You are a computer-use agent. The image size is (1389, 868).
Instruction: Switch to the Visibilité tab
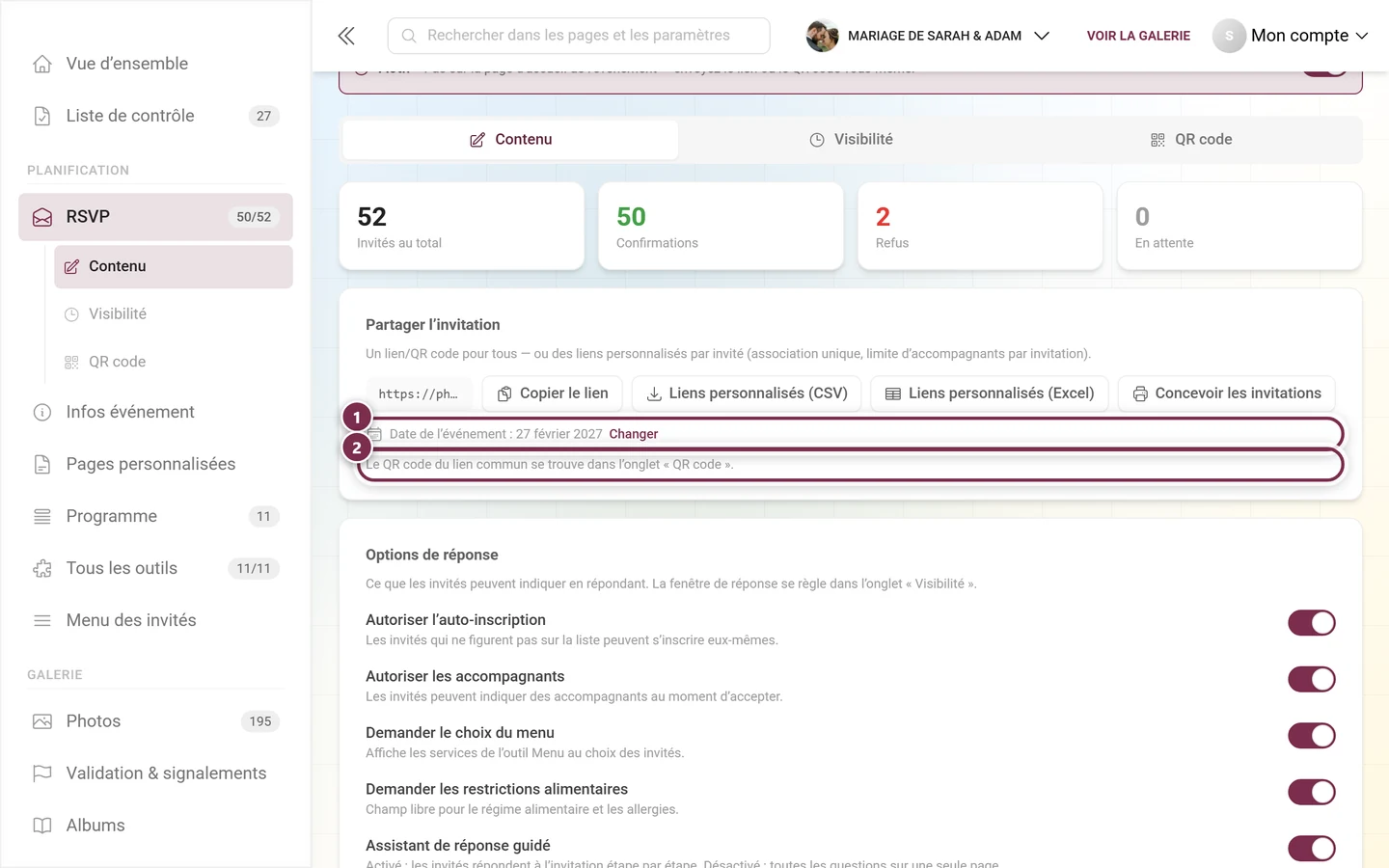[x=850, y=140]
